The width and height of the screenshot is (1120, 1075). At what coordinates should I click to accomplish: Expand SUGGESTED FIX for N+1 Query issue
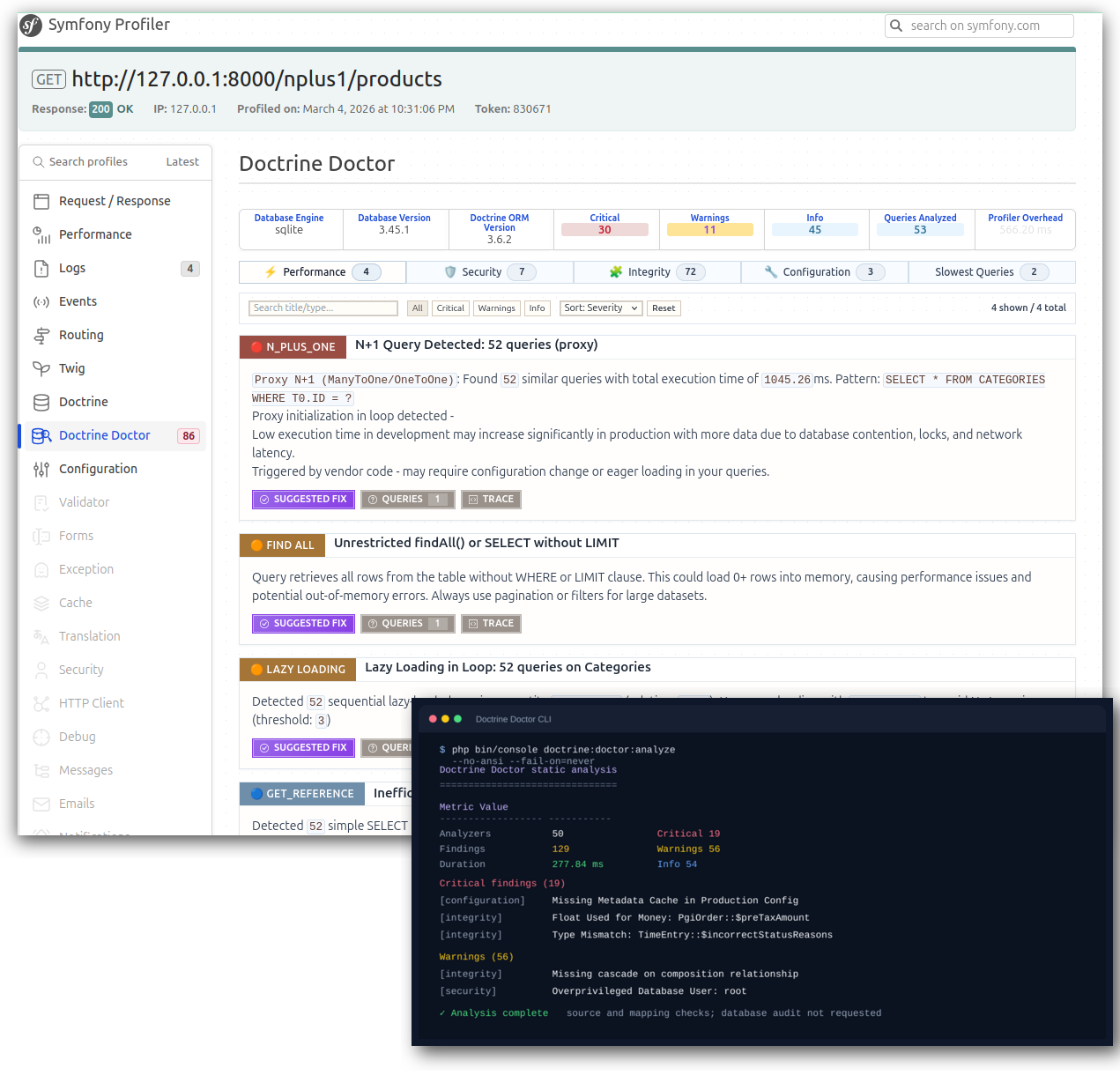303,500
